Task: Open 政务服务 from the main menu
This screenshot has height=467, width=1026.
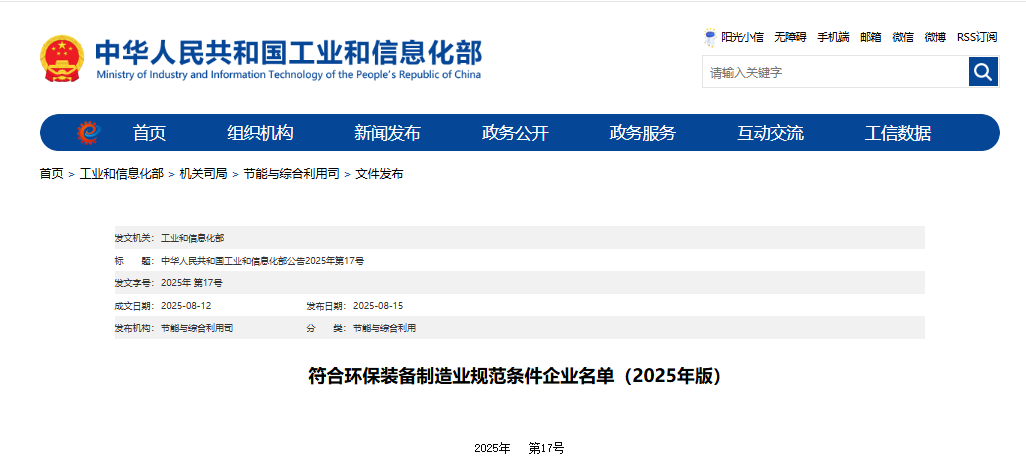Action: pos(642,133)
